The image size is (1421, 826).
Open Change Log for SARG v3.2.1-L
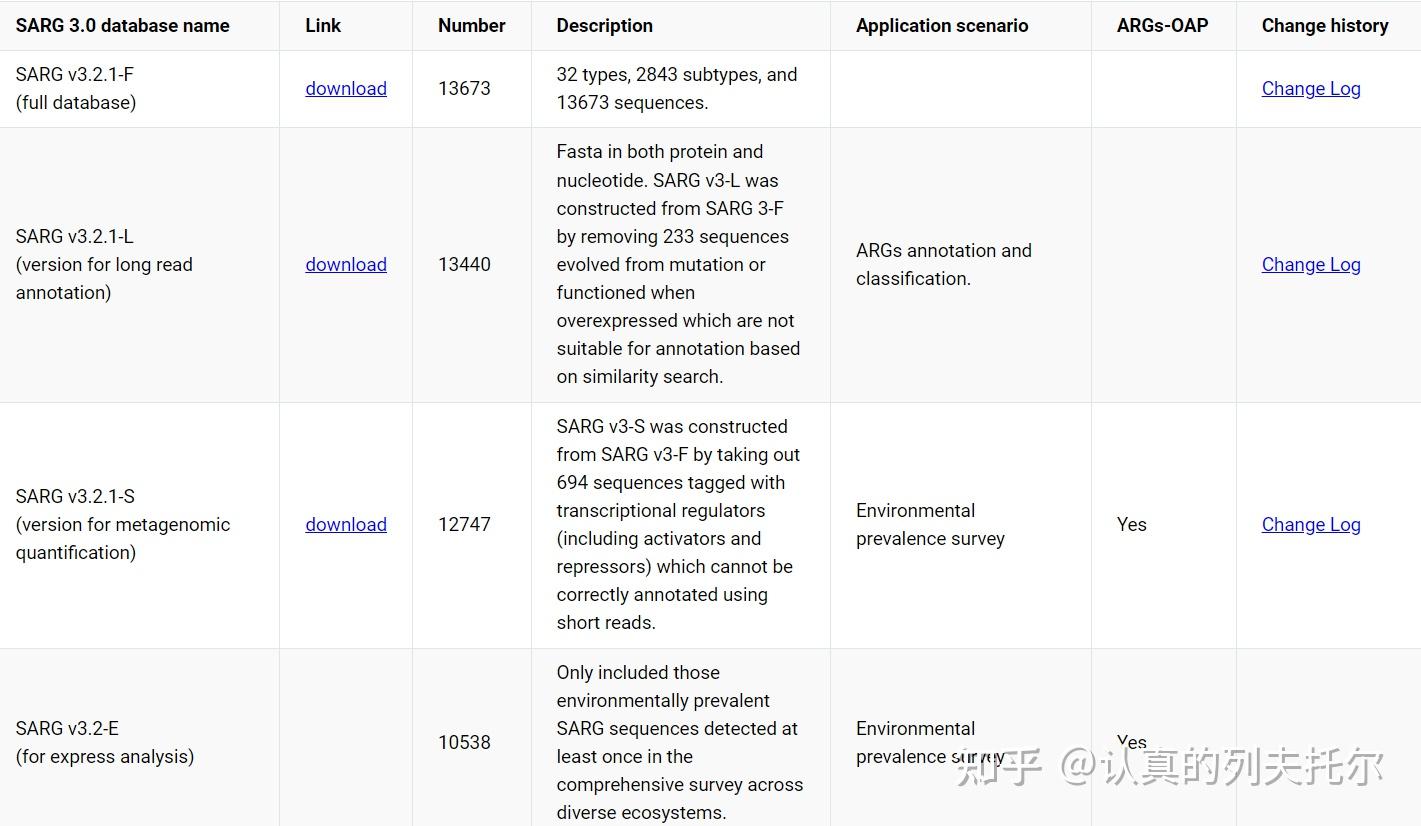1311,264
